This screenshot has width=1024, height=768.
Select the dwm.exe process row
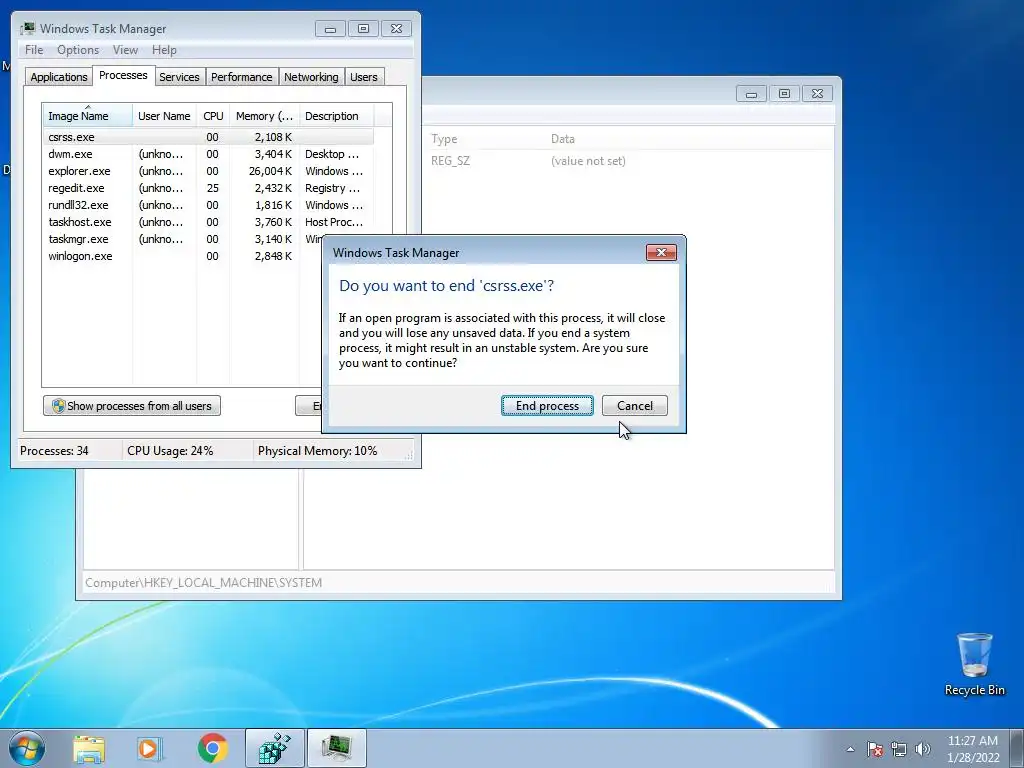click(208, 154)
